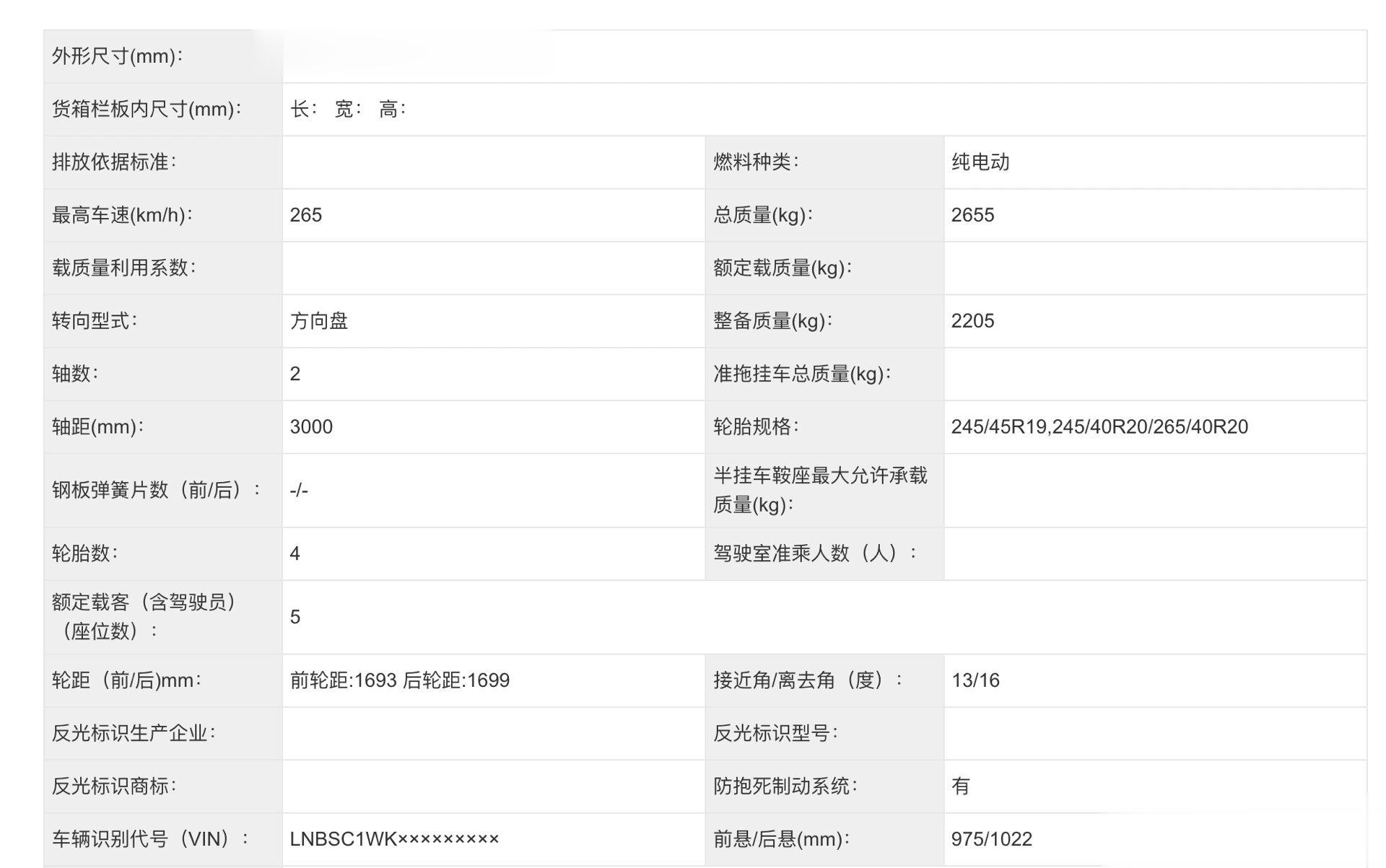1386x868 pixels.
Task: Click the 转向型式 label
Action: coord(95,320)
